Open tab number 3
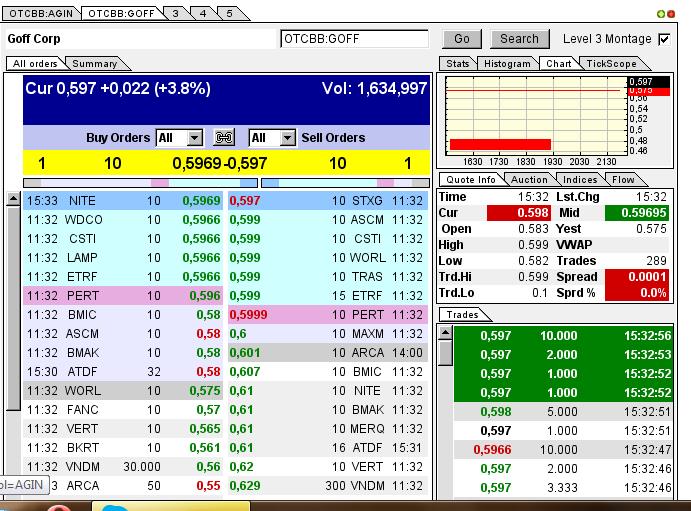This screenshot has width=691, height=511. [175, 14]
